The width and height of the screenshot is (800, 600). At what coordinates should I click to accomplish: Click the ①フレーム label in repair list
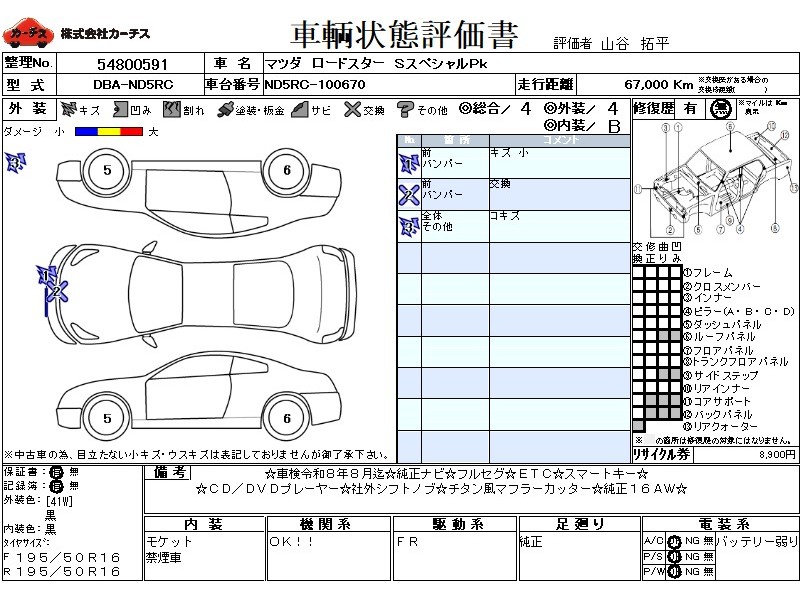click(707, 272)
